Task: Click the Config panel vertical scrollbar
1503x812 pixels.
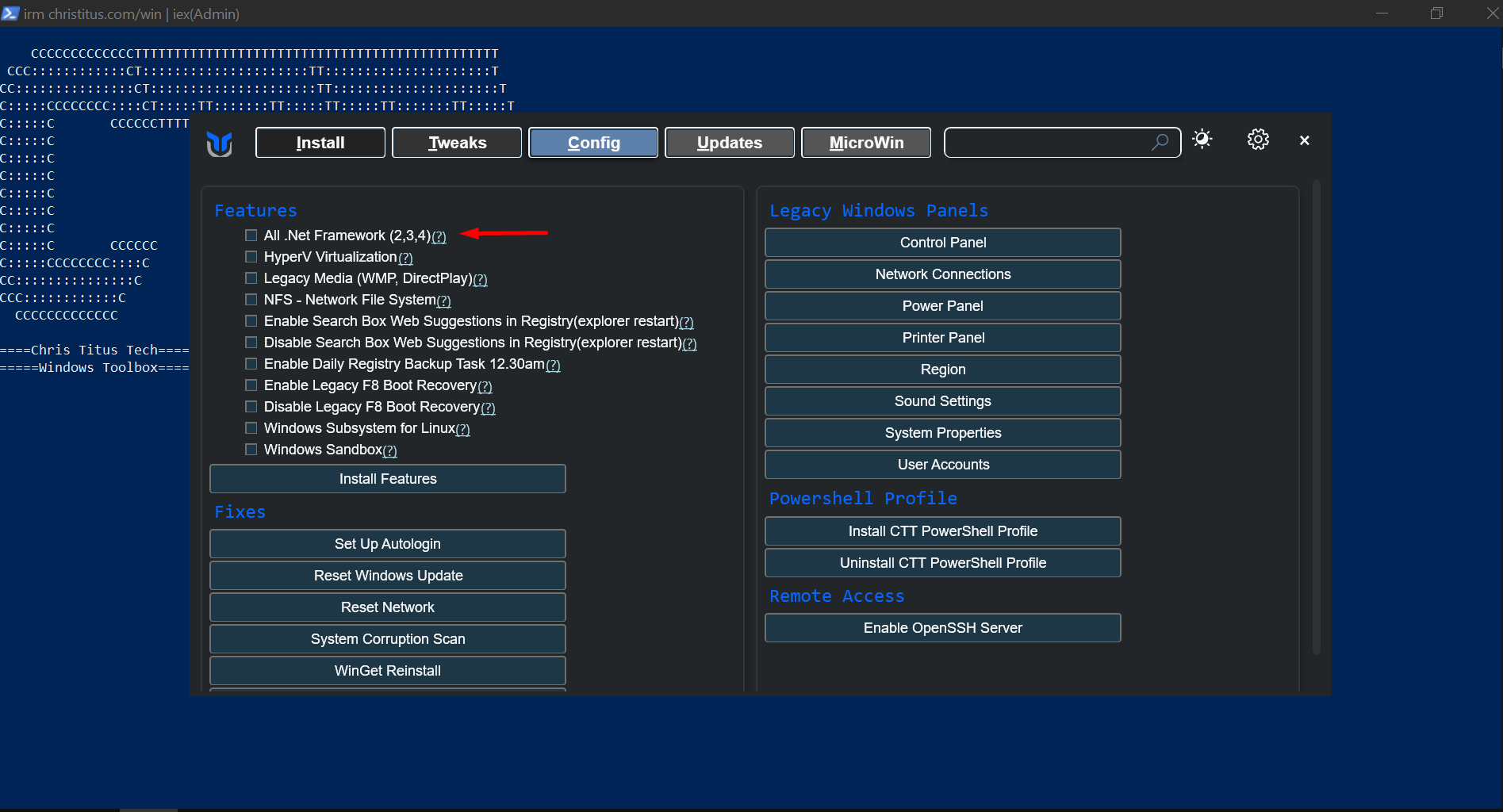Action: point(1317,416)
